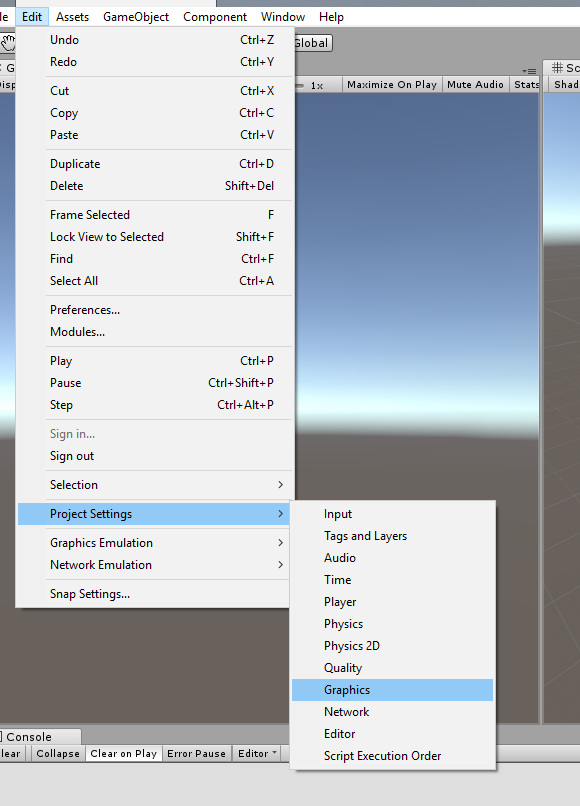This screenshot has height=806, width=580.
Task: Expand the Project Settings submenu
Action: (154, 514)
